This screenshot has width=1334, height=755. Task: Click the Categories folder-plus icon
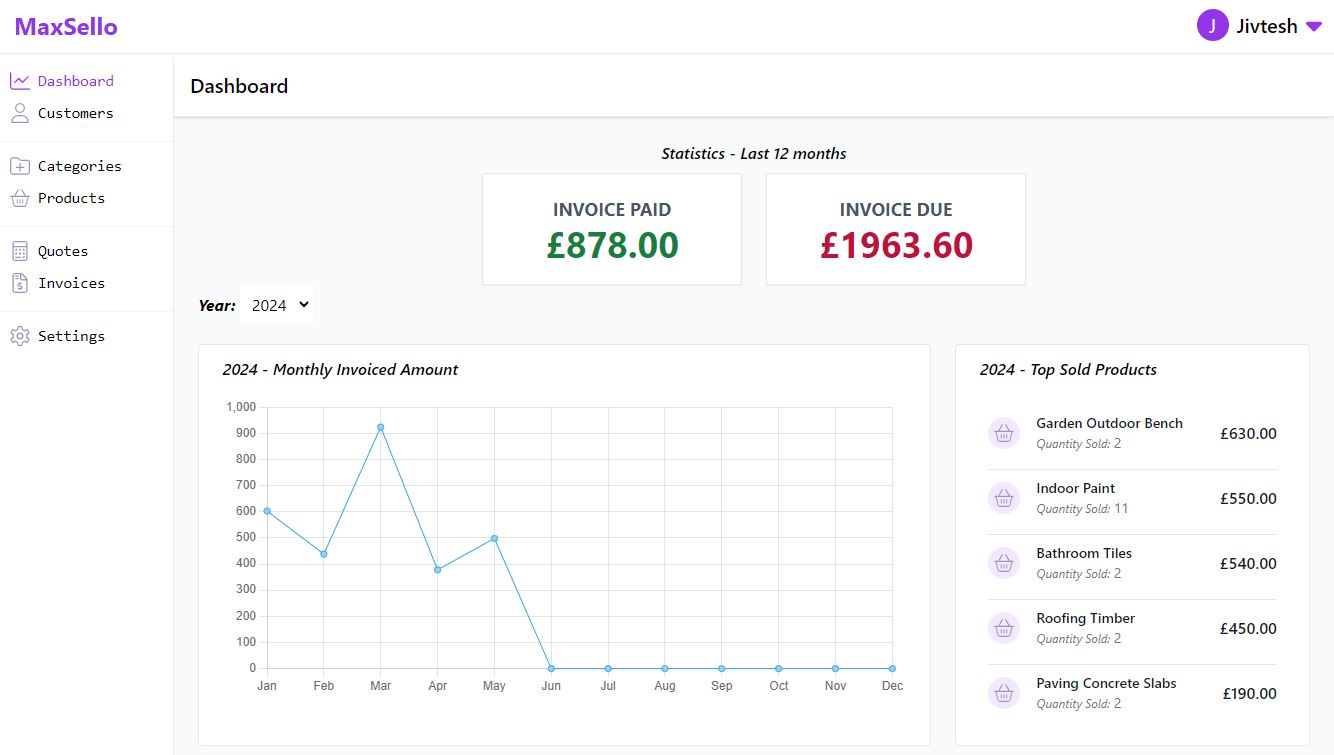pos(20,166)
